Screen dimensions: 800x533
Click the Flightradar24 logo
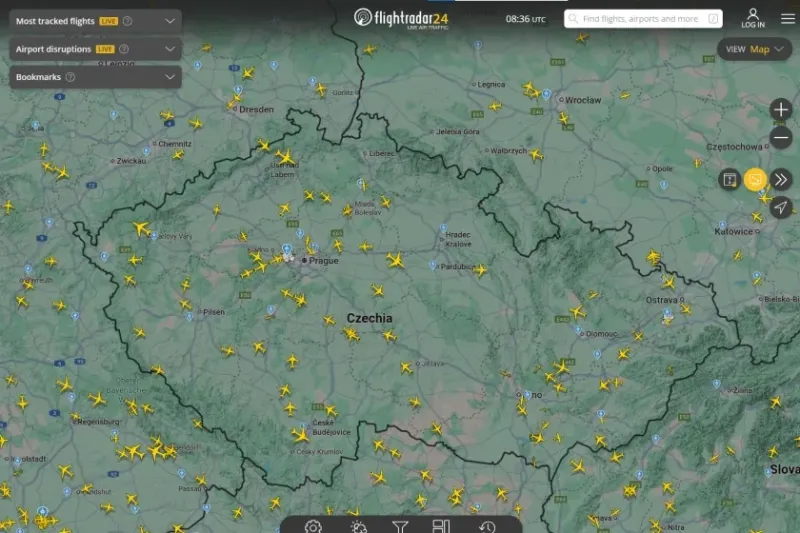click(401, 19)
